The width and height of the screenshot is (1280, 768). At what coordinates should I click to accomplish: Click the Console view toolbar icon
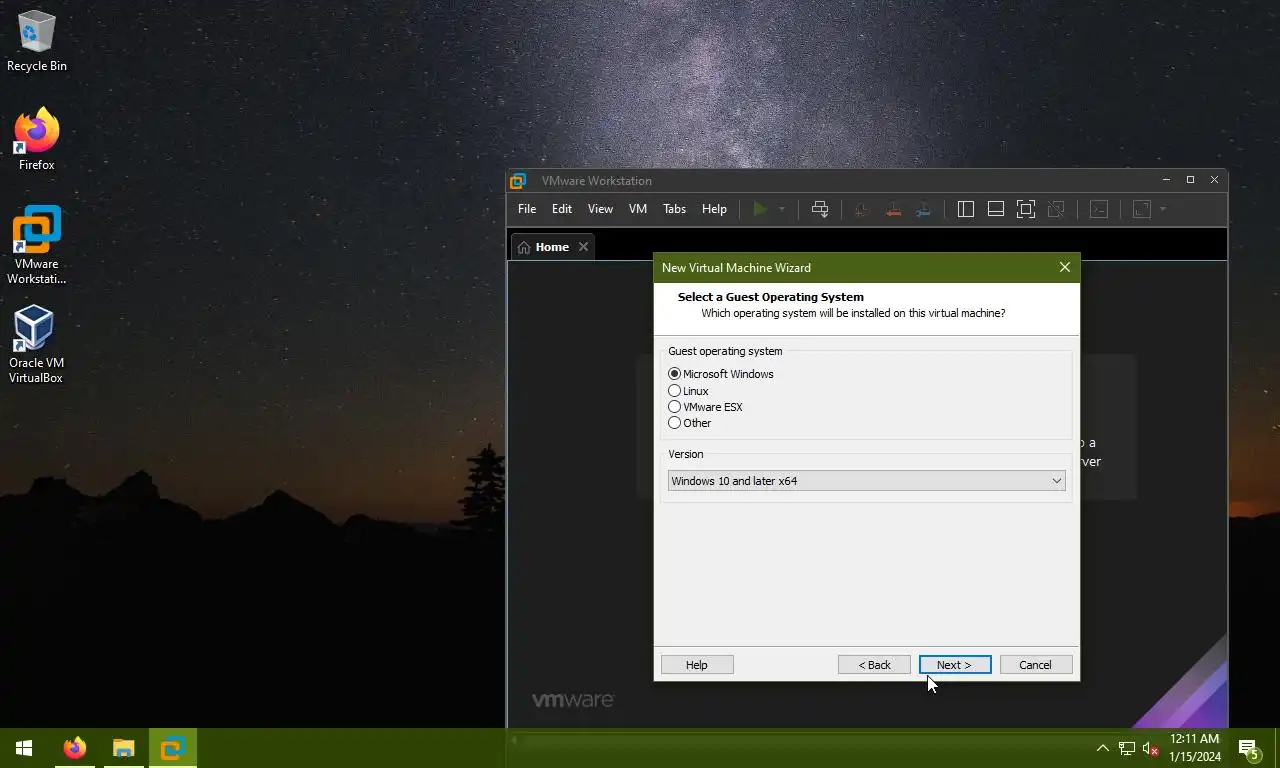pyautogui.click(x=1099, y=209)
